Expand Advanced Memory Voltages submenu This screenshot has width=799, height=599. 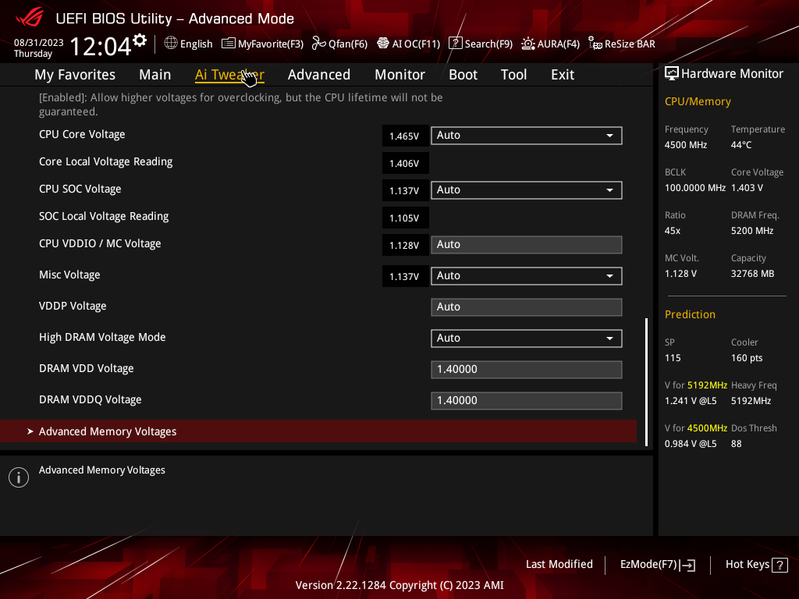point(318,431)
